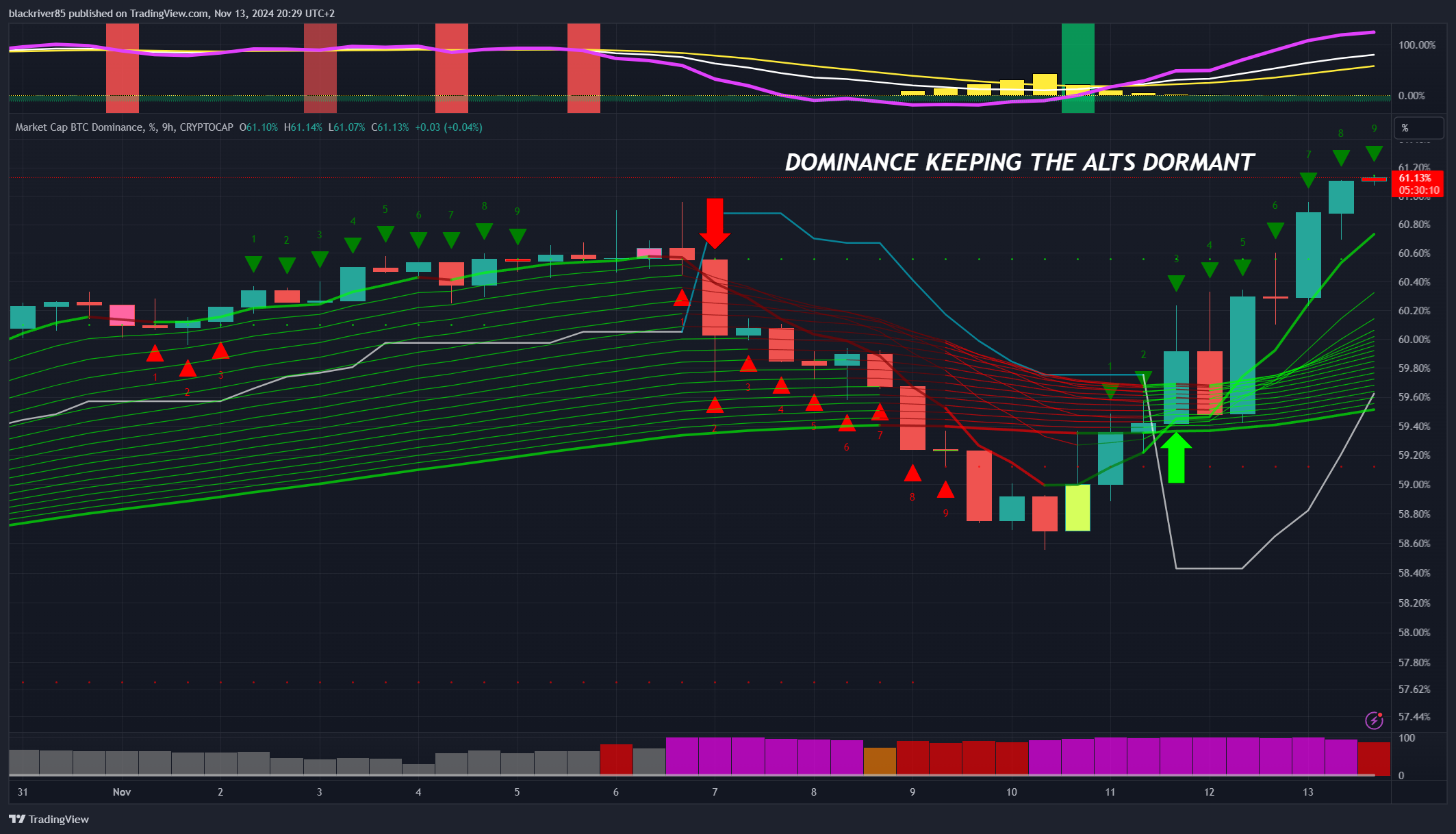
Task: Click the red 61.13% current price label
Action: (1415, 178)
